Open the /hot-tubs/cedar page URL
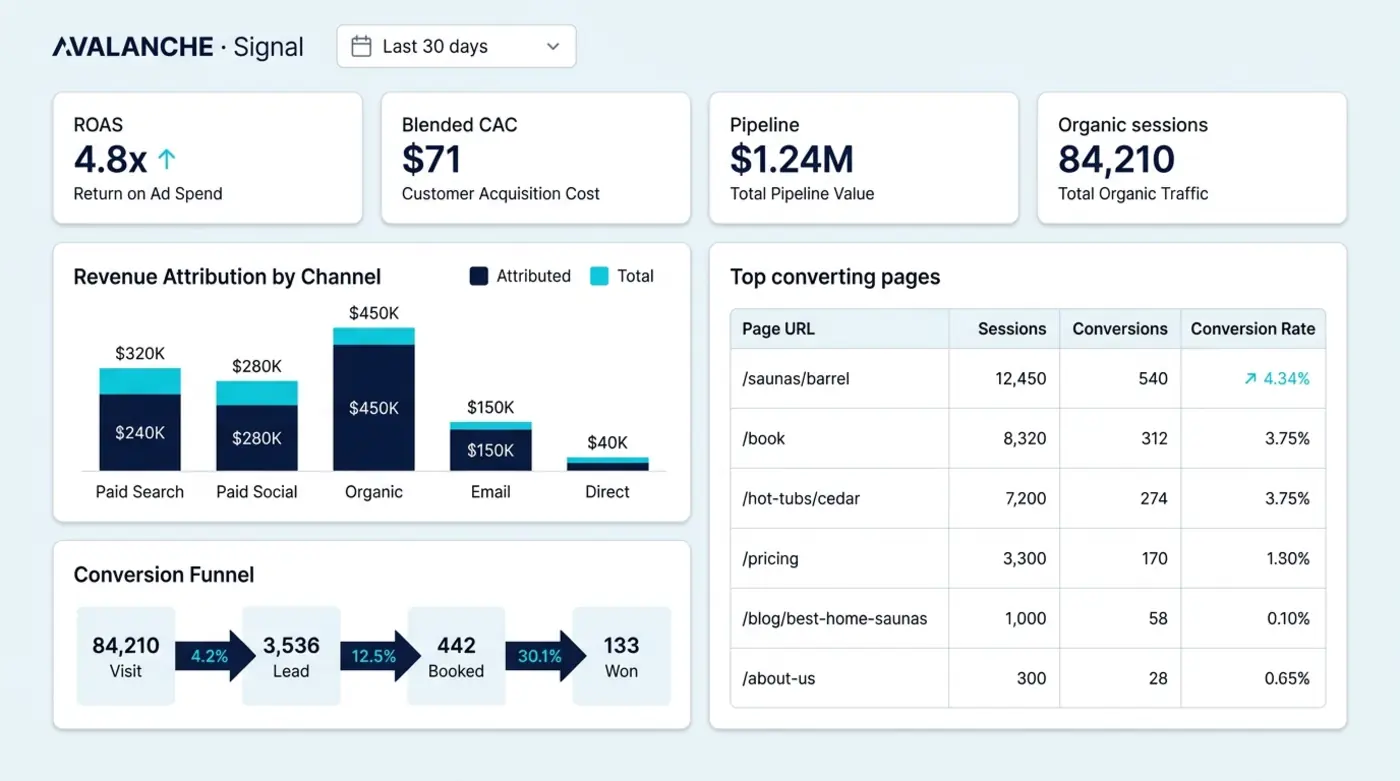Image resolution: width=1400 pixels, height=781 pixels. click(x=801, y=498)
